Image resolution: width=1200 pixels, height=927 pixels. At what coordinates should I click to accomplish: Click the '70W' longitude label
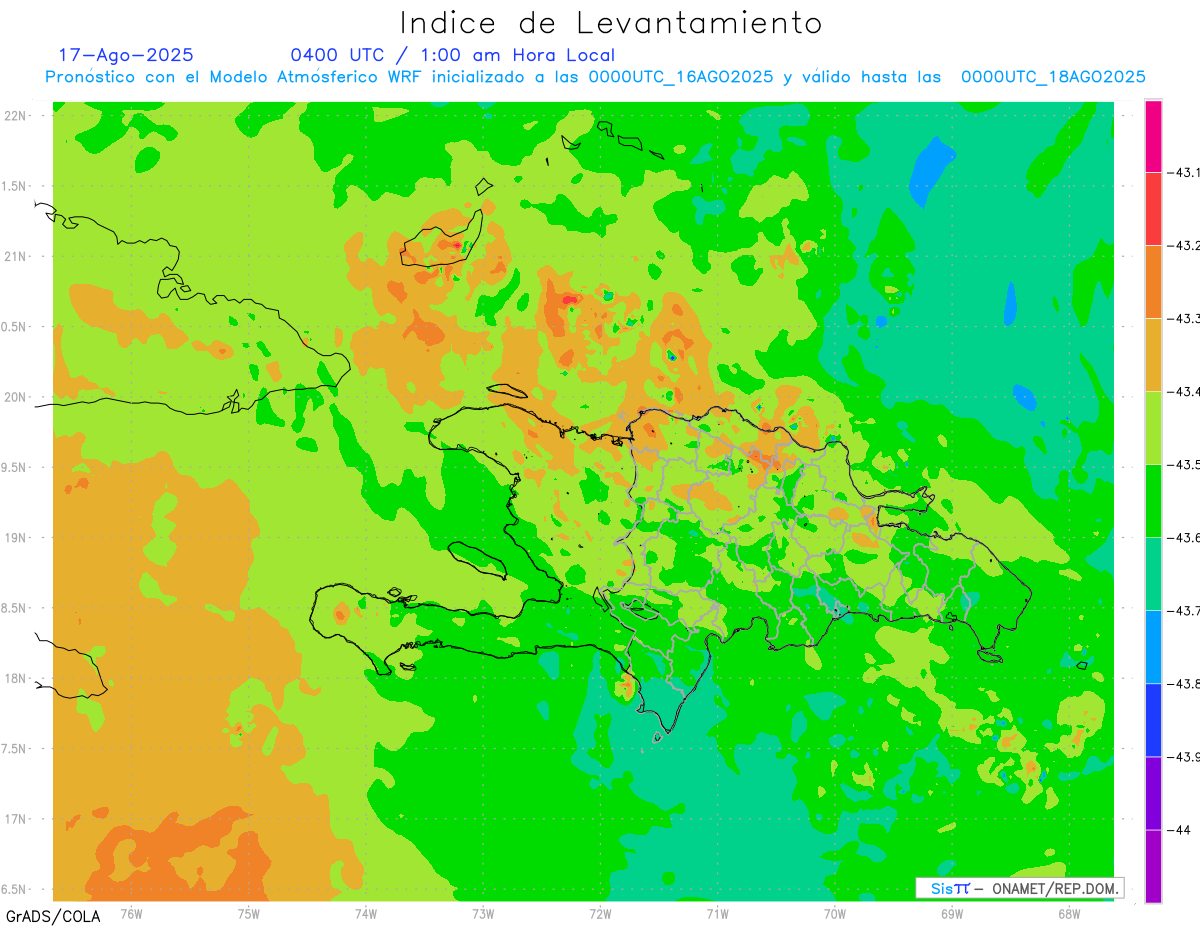[x=835, y=913]
